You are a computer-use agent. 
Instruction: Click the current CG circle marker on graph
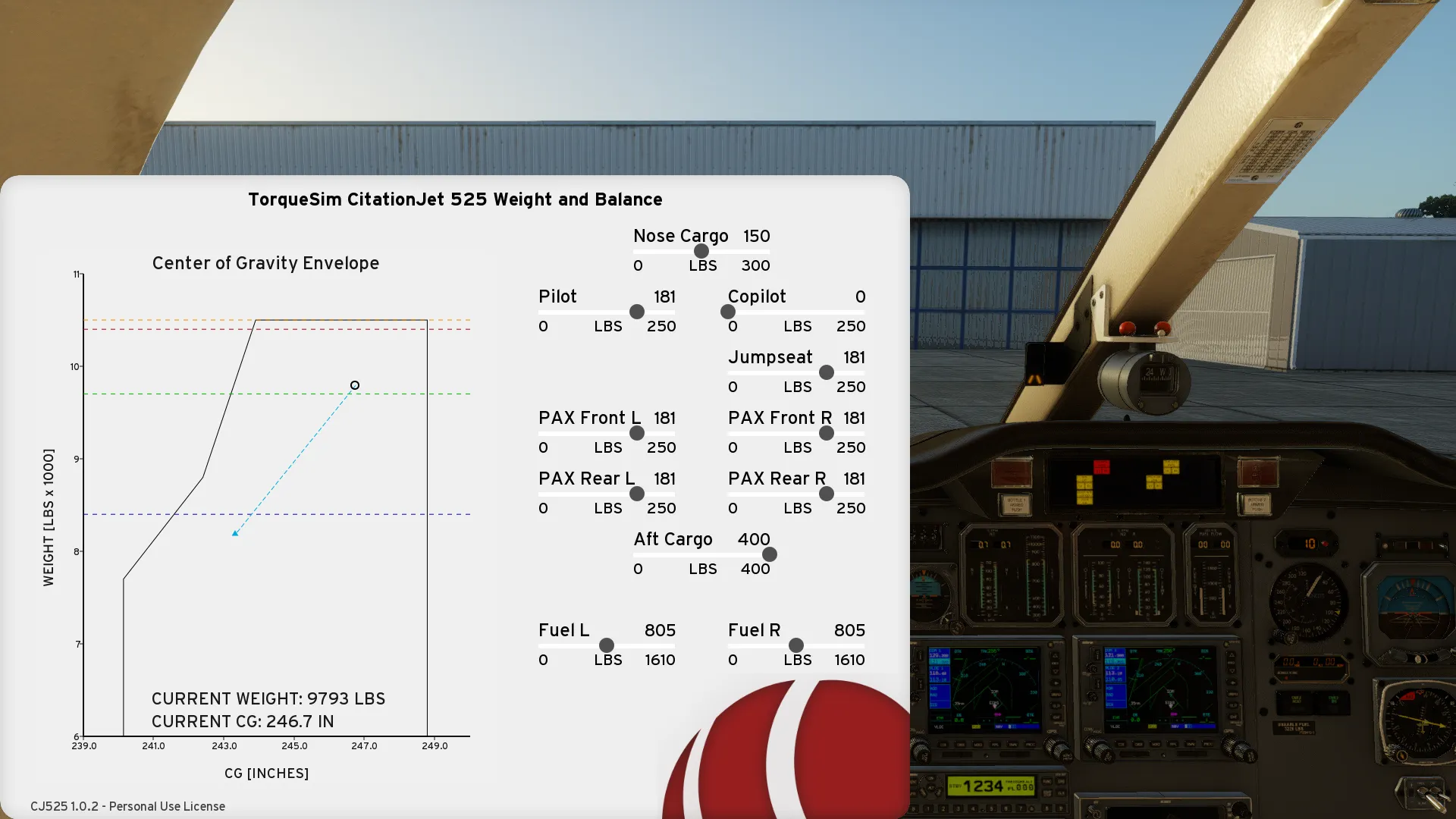(354, 385)
